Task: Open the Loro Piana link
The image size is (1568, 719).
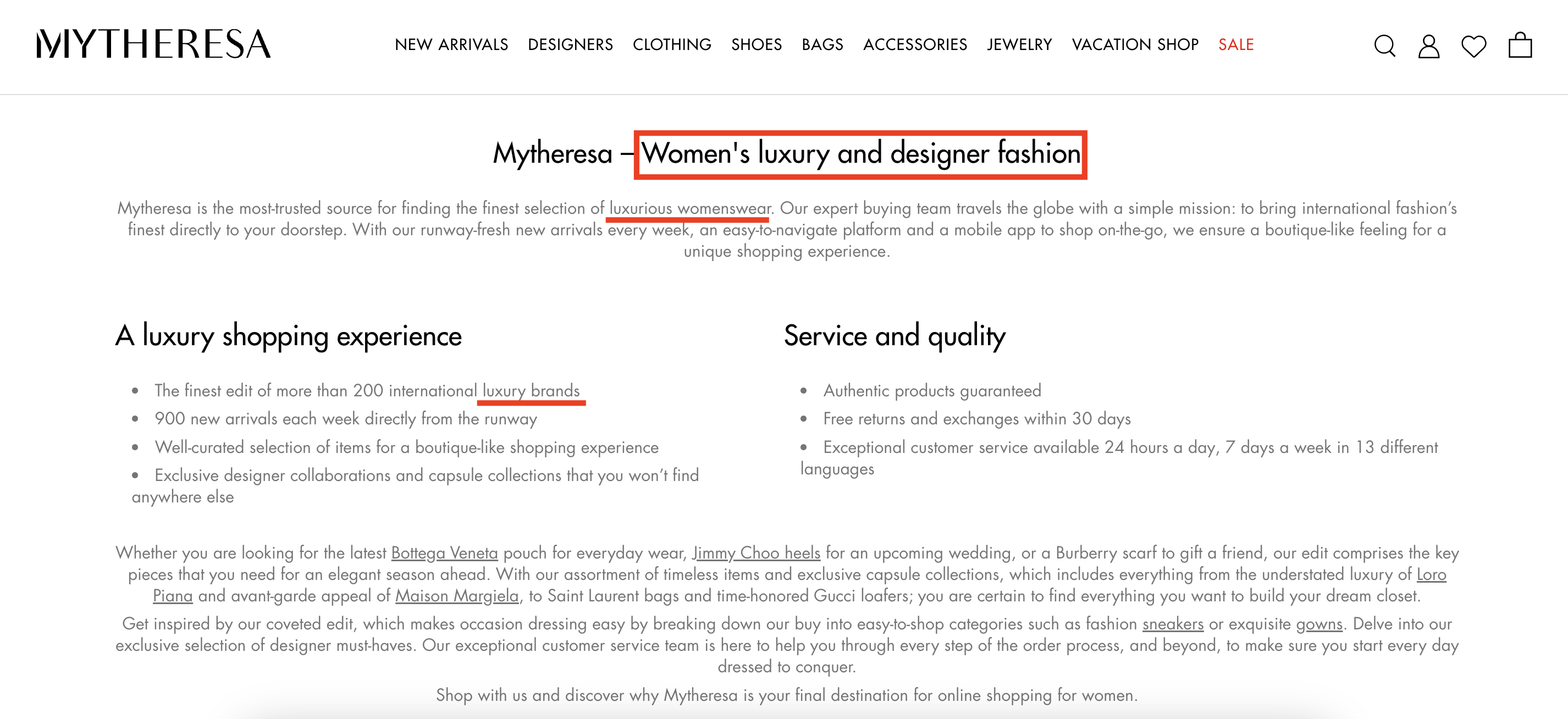Action: coord(1431,574)
